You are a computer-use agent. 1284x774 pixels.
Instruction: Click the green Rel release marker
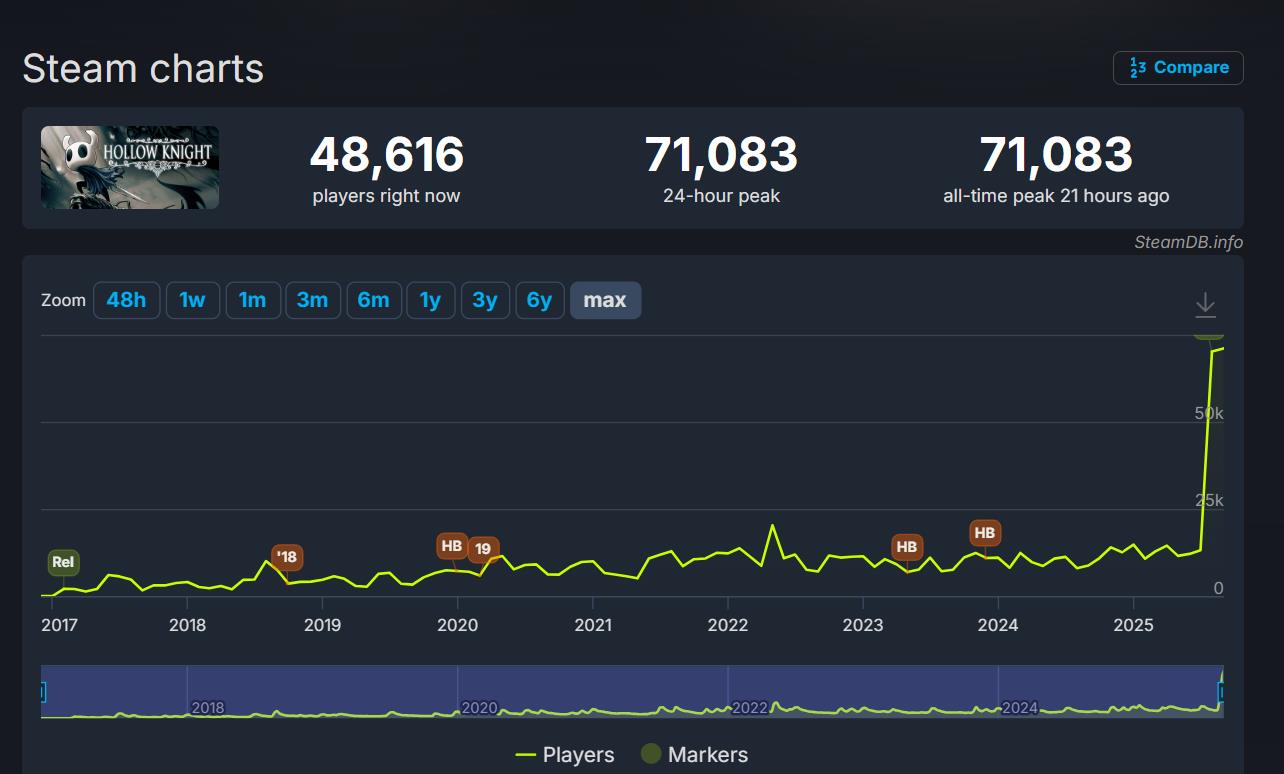tap(63, 562)
